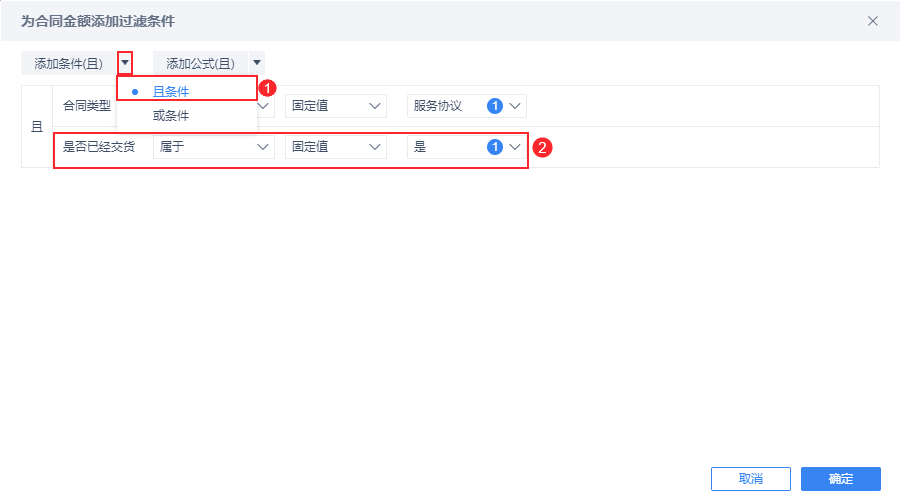This screenshot has height=500, width=900.
Task: Close the filter condition dialog
Action: pyautogui.click(x=873, y=21)
